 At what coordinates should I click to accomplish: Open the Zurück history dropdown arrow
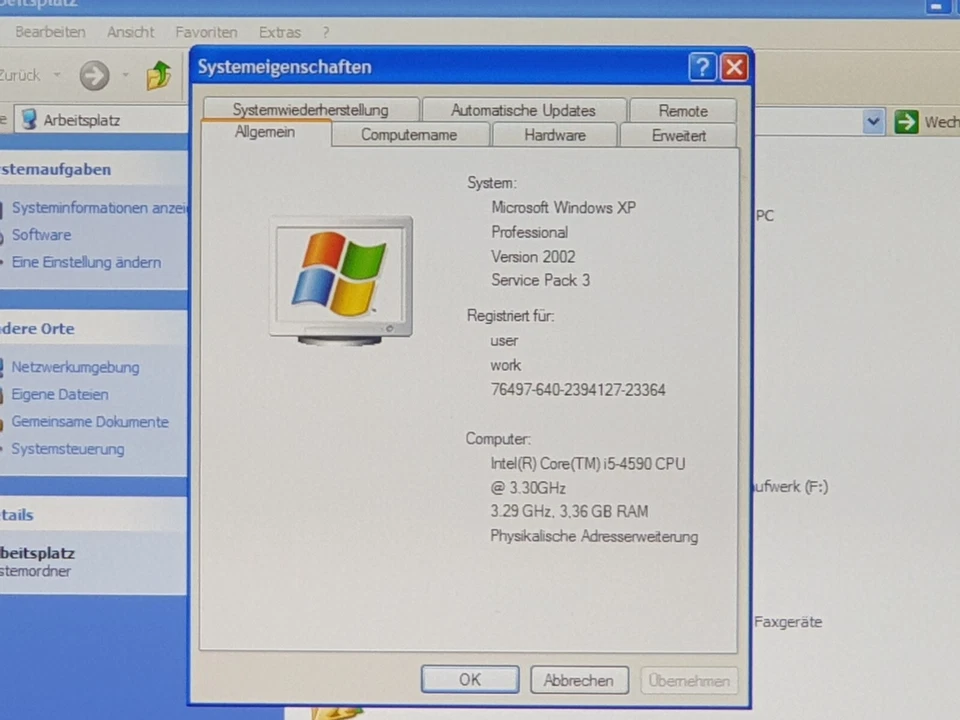click(x=57, y=75)
